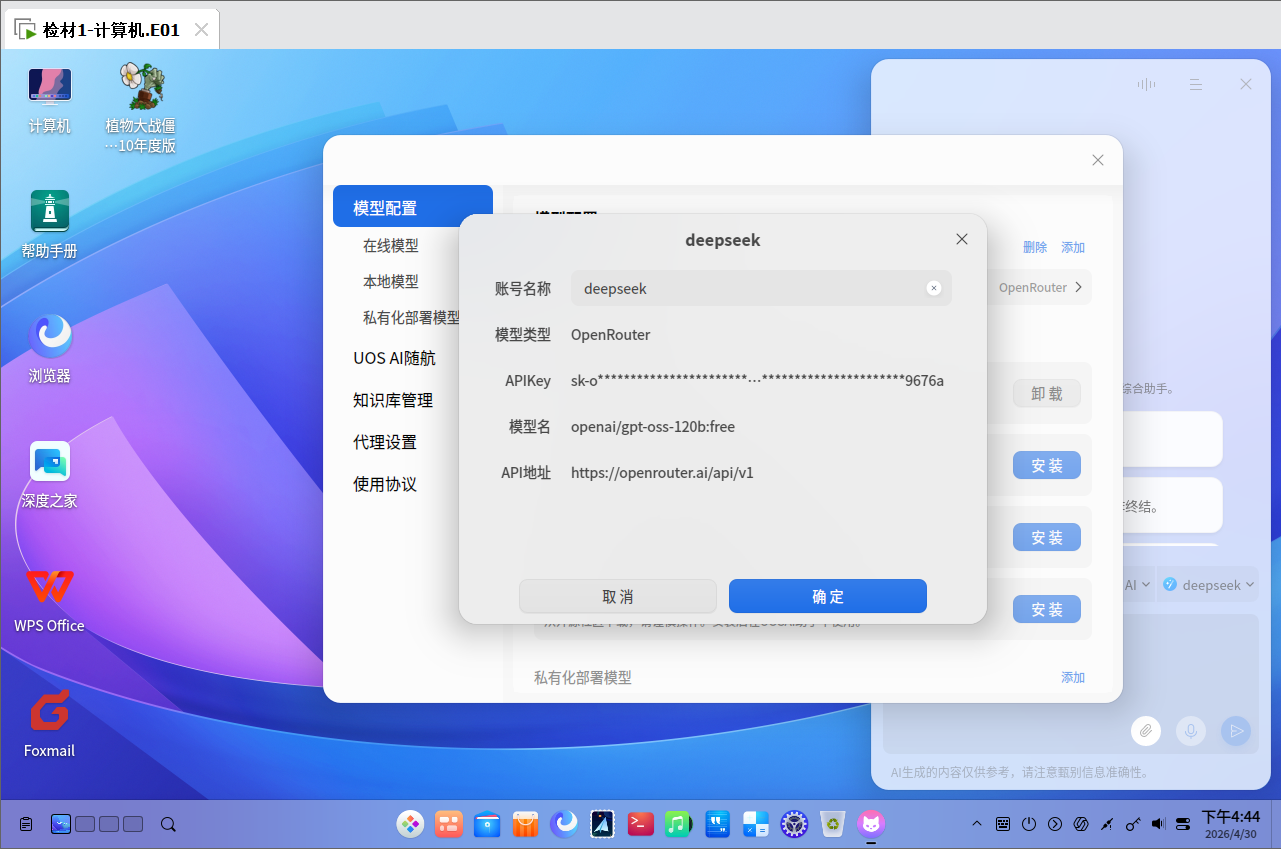Select 私有化部署模型 in the sidebar
This screenshot has width=1281, height=849.
pos(411,318)
